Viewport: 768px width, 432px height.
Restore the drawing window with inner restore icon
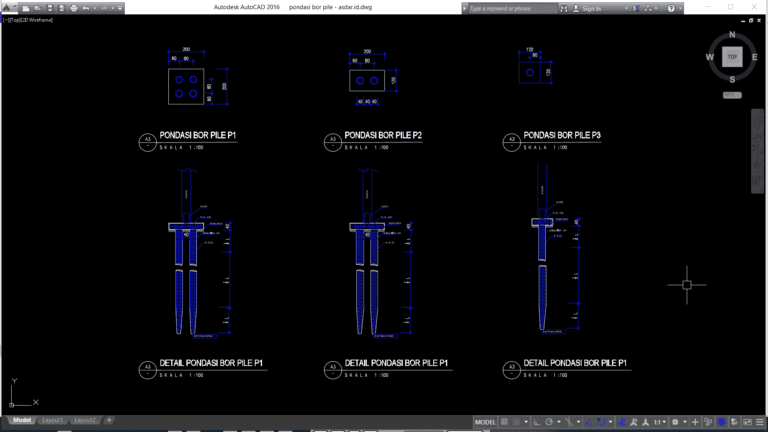751,21
